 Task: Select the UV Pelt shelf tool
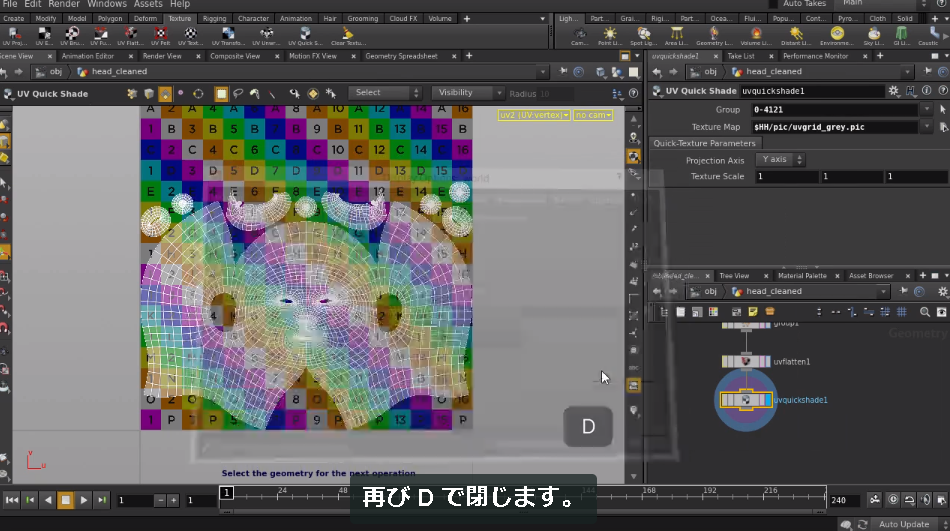[x=161, y=36]
